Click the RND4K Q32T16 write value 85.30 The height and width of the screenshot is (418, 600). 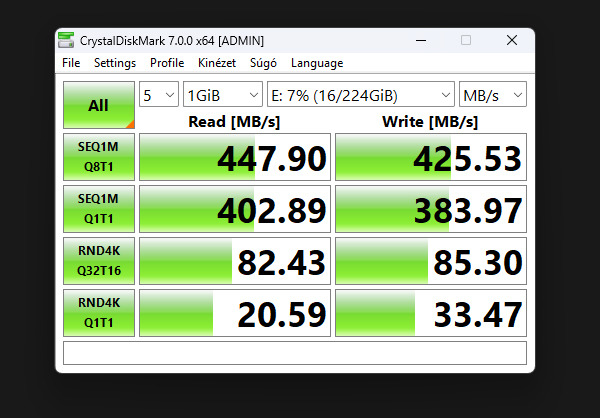431,261
